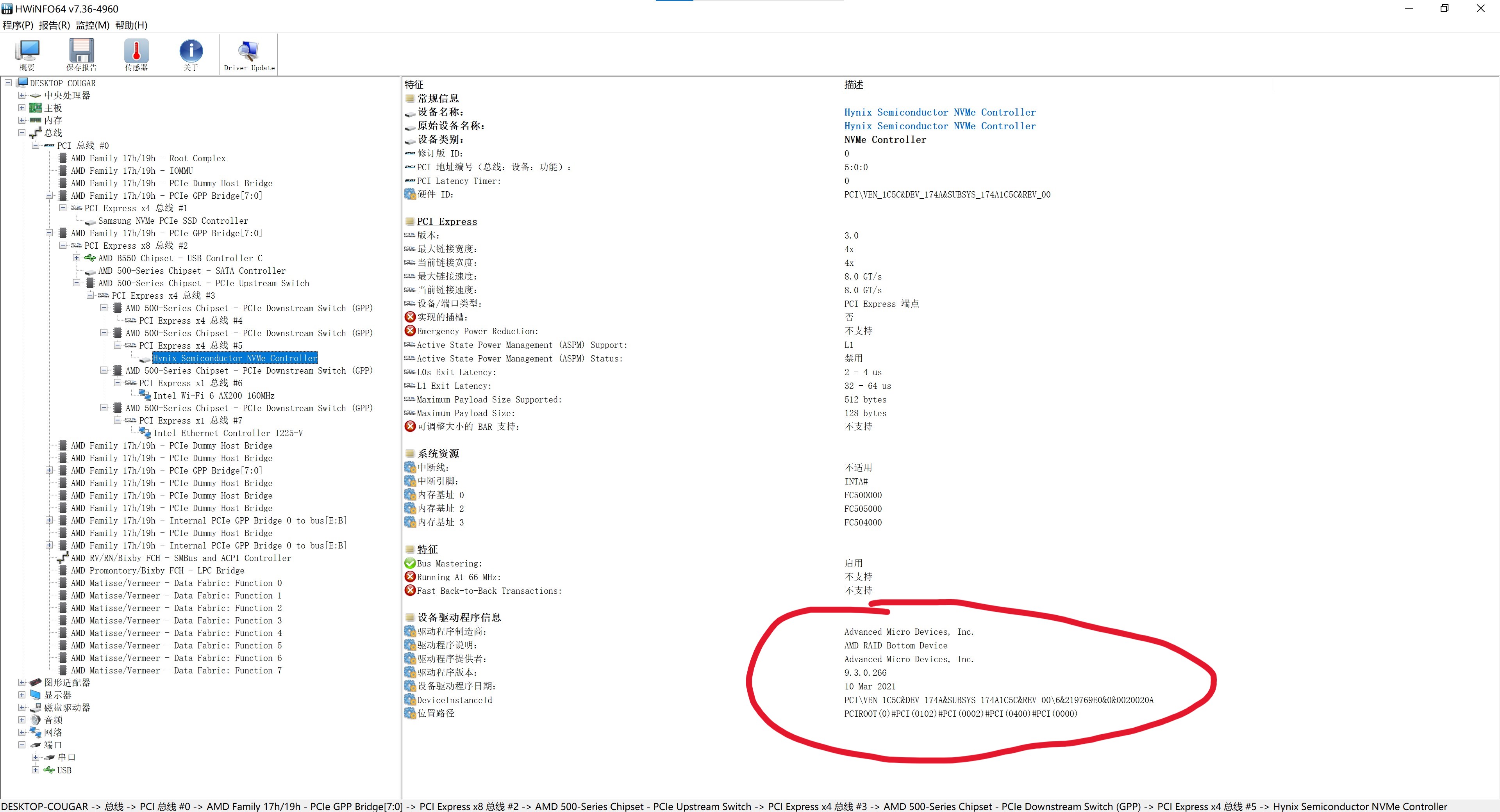The height and width of the screenshot is (812, 1500).
Task: Expand the 内存 memory node
Action: pyautogui.click(x=21, y=121)
